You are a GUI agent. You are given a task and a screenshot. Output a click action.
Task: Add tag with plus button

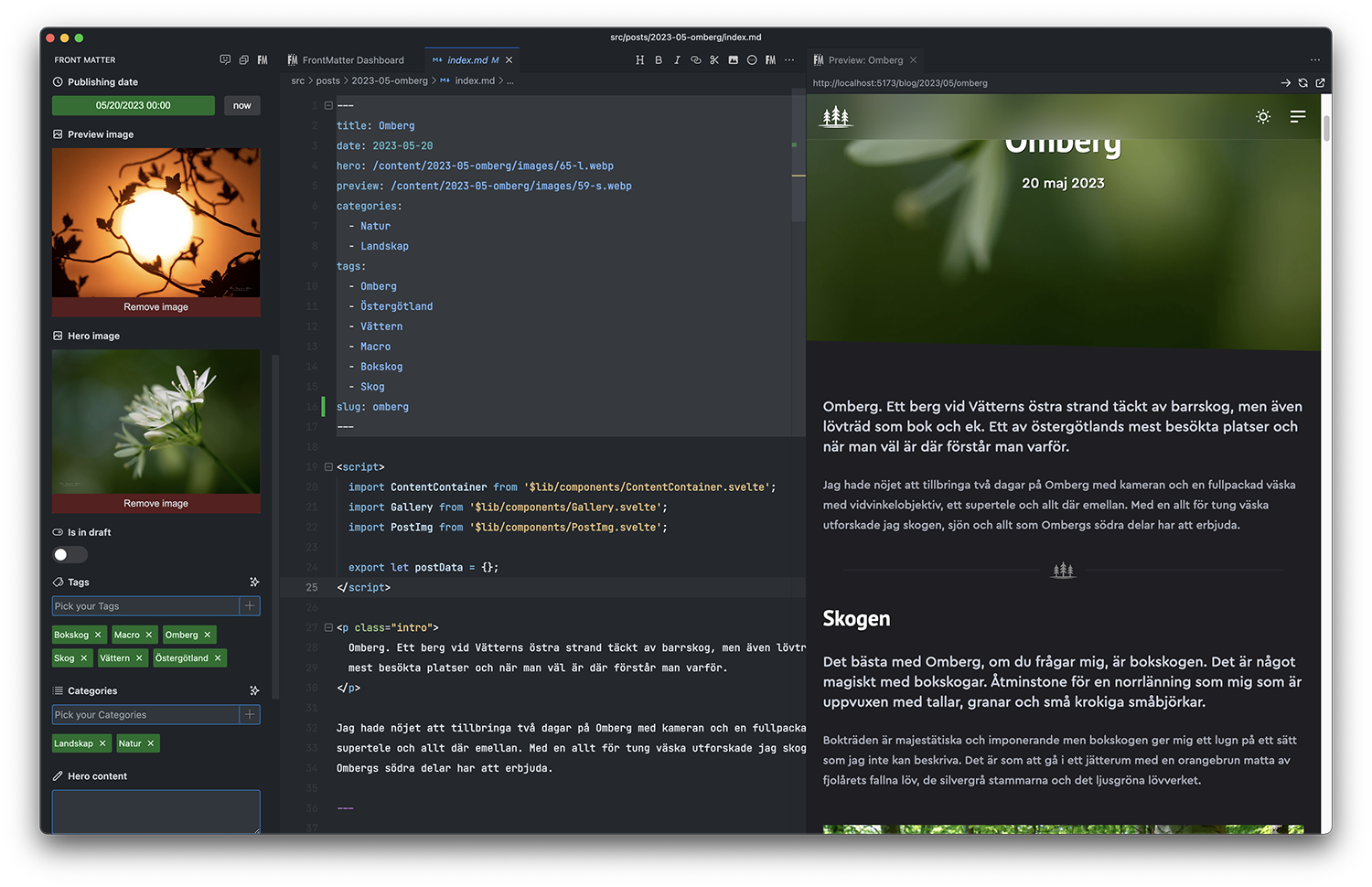click(250, 606)
